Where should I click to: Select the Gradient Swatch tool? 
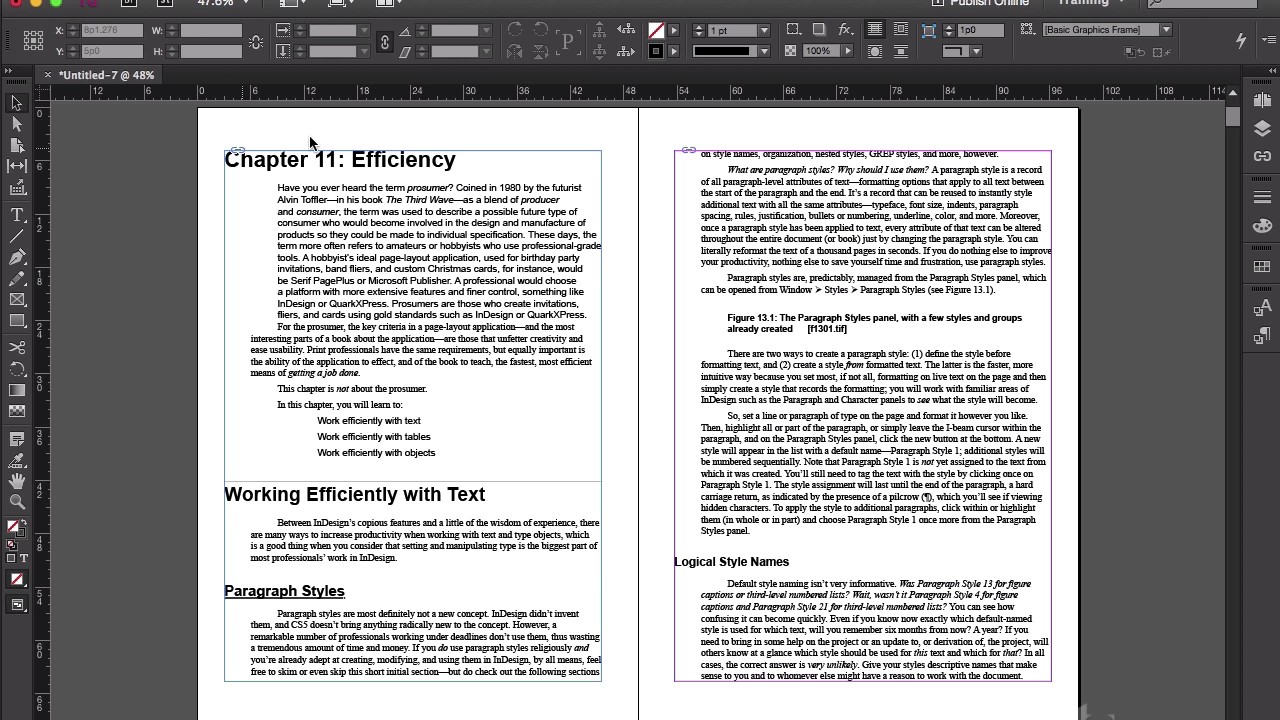[17, 390]
